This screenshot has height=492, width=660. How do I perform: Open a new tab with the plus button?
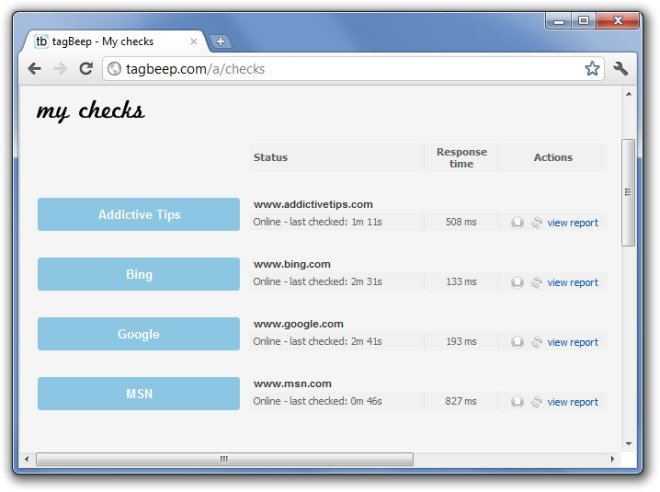tap(220, 41)
